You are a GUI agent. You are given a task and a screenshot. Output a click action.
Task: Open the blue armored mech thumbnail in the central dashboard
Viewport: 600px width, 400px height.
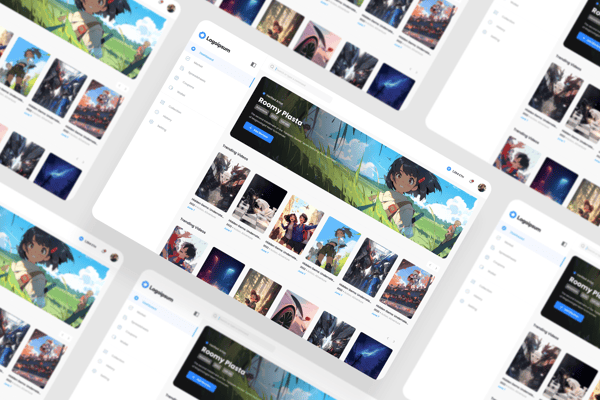point(370,268)
